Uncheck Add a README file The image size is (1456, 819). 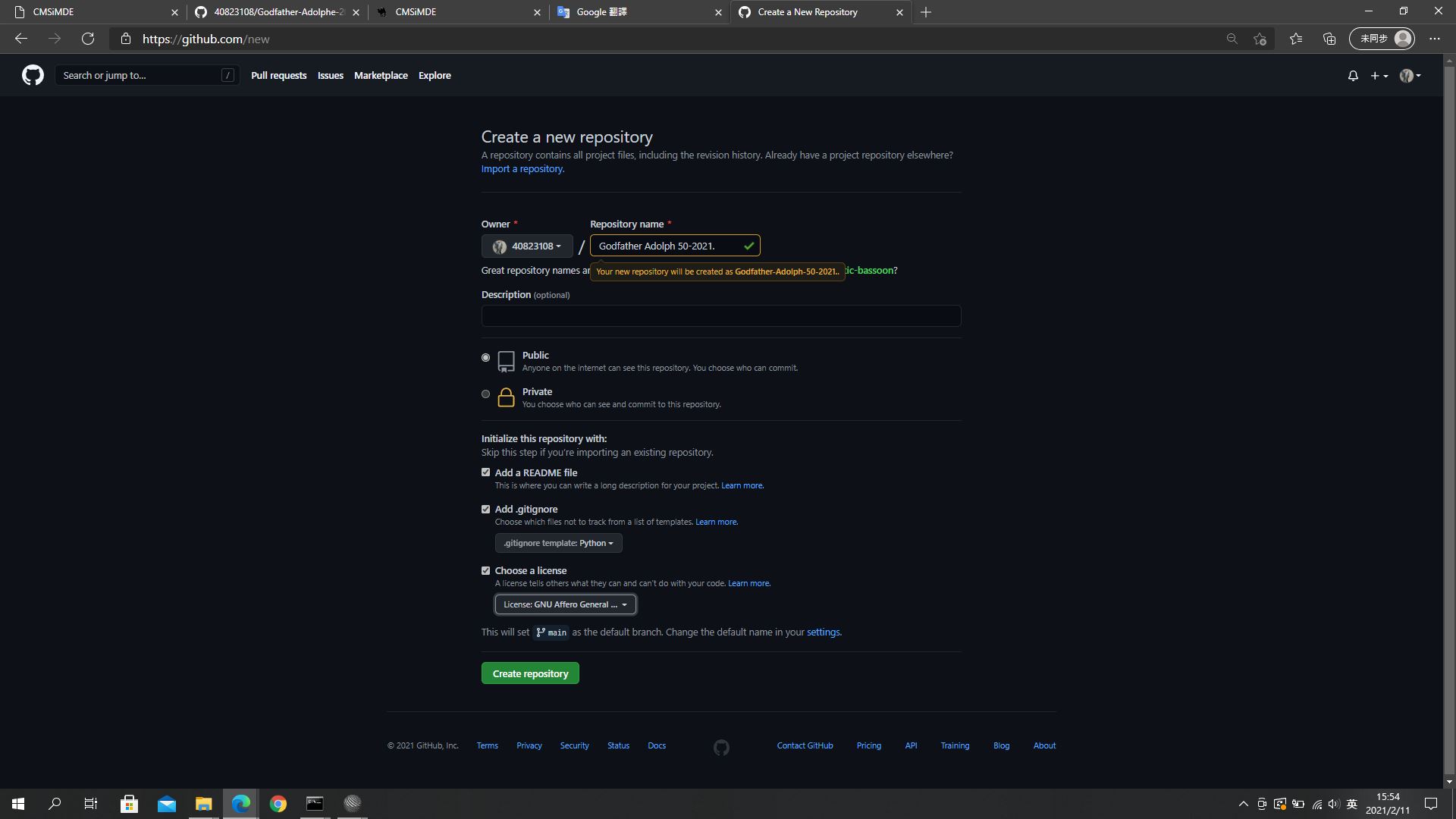485,472
